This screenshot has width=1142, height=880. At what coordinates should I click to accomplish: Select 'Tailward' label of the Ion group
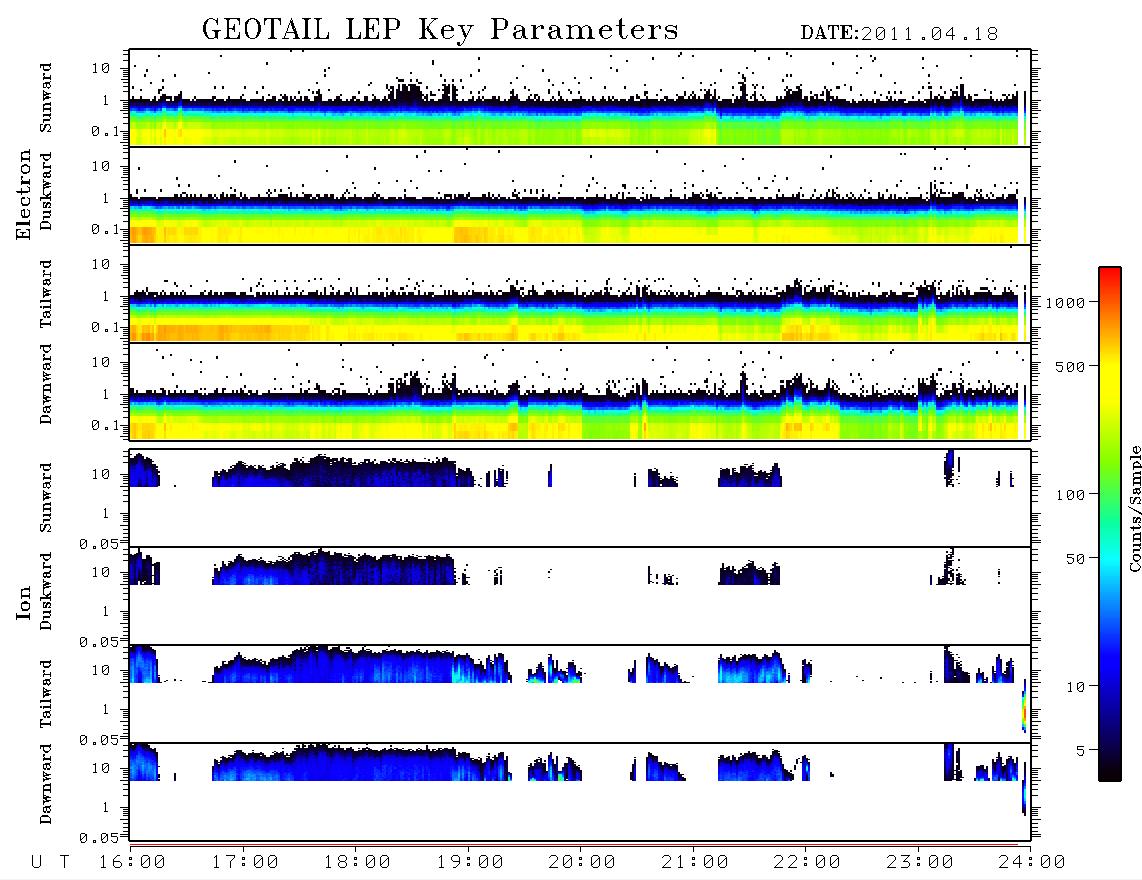[46, 694]
